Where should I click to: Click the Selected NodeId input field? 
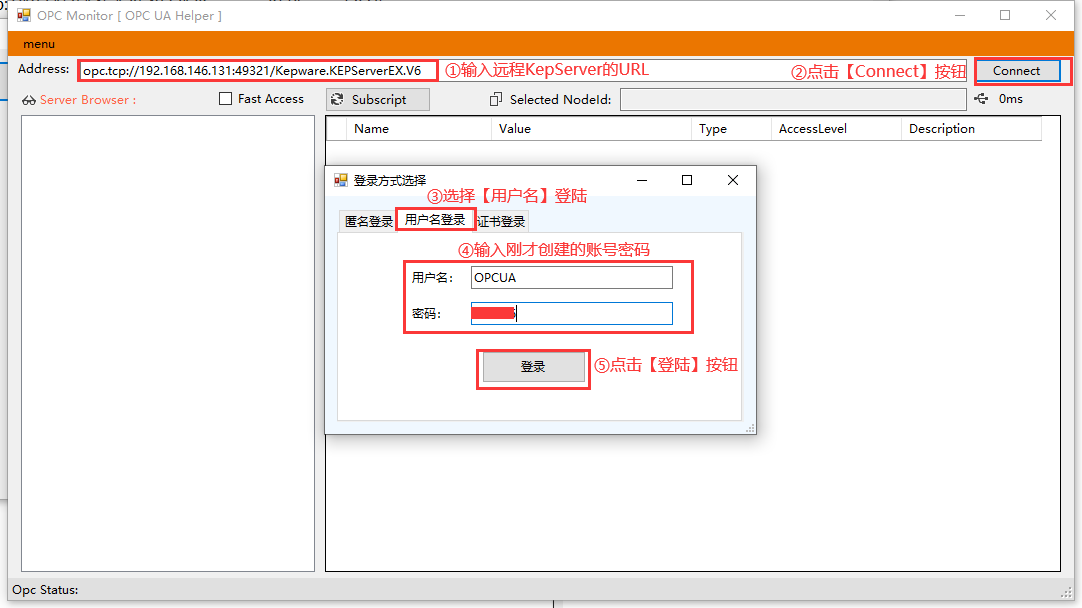pyautogui.click(x=793, y=99)
